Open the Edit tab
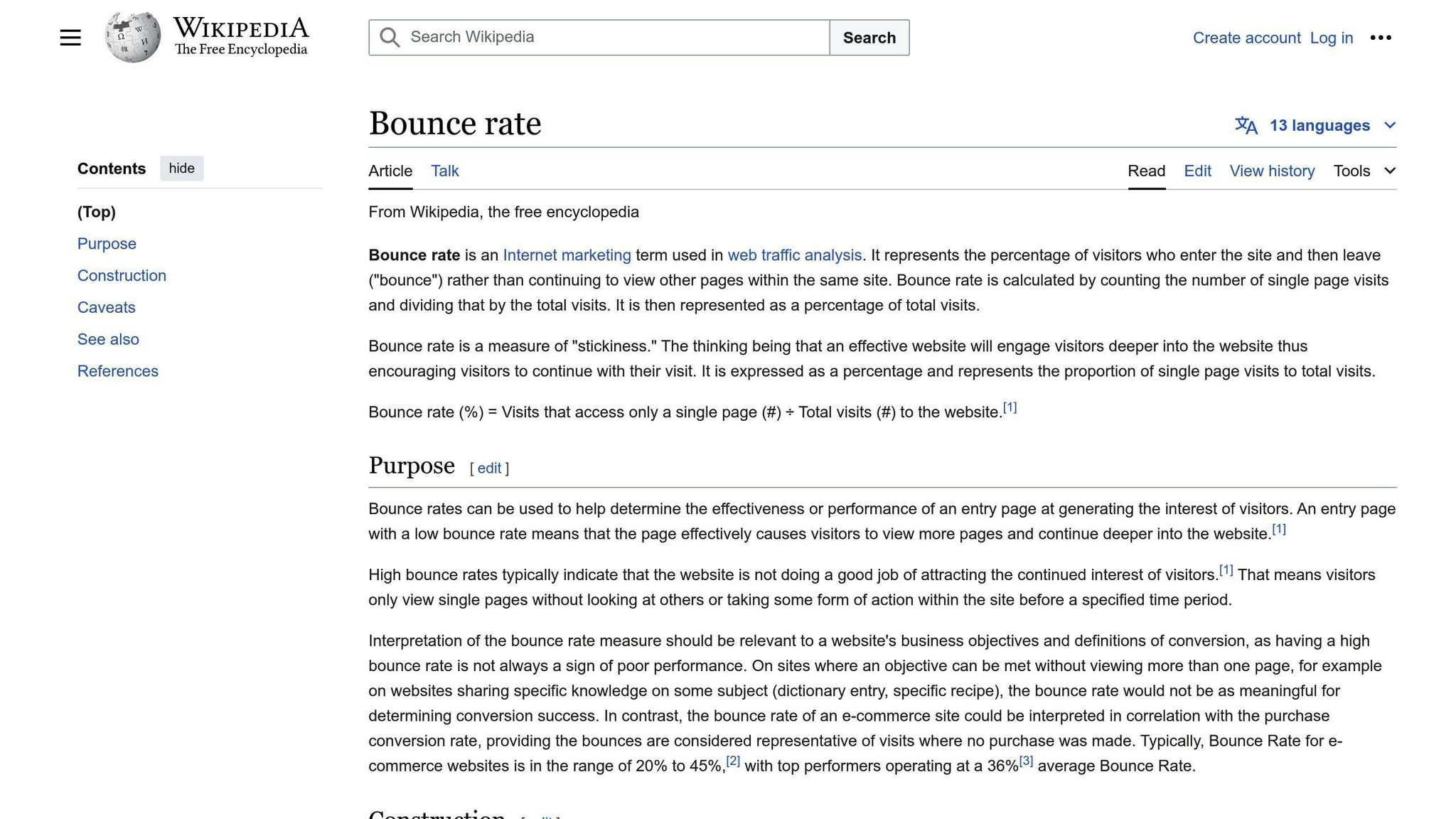The width and height of the screenshot is (1456, 819). point(1197,171)
